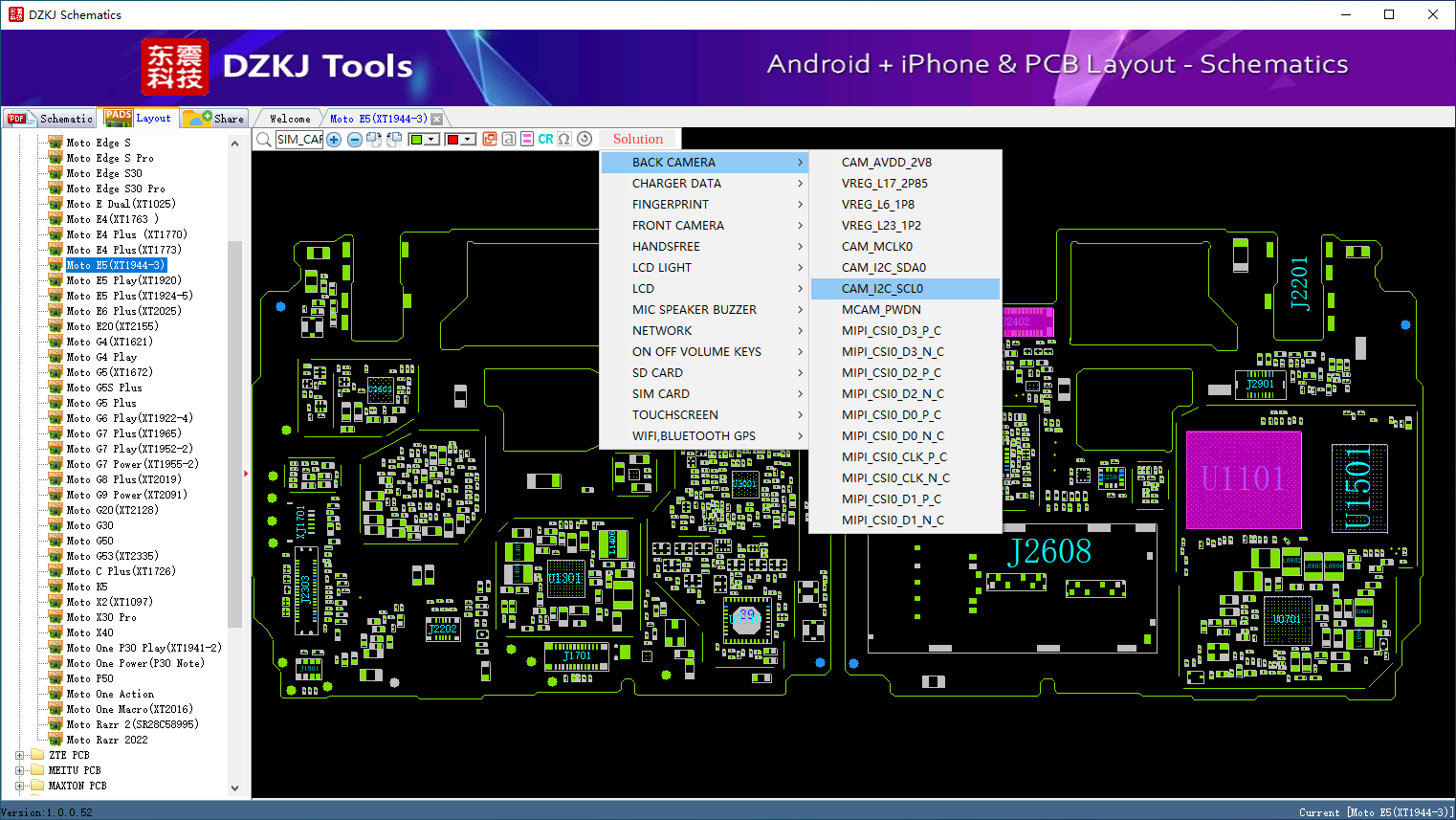Image resolution: width=1456 pixels, height=820 pixels.
Task: Click the PADS icon beside Moto G4 Play
Action: click(55, 357)
